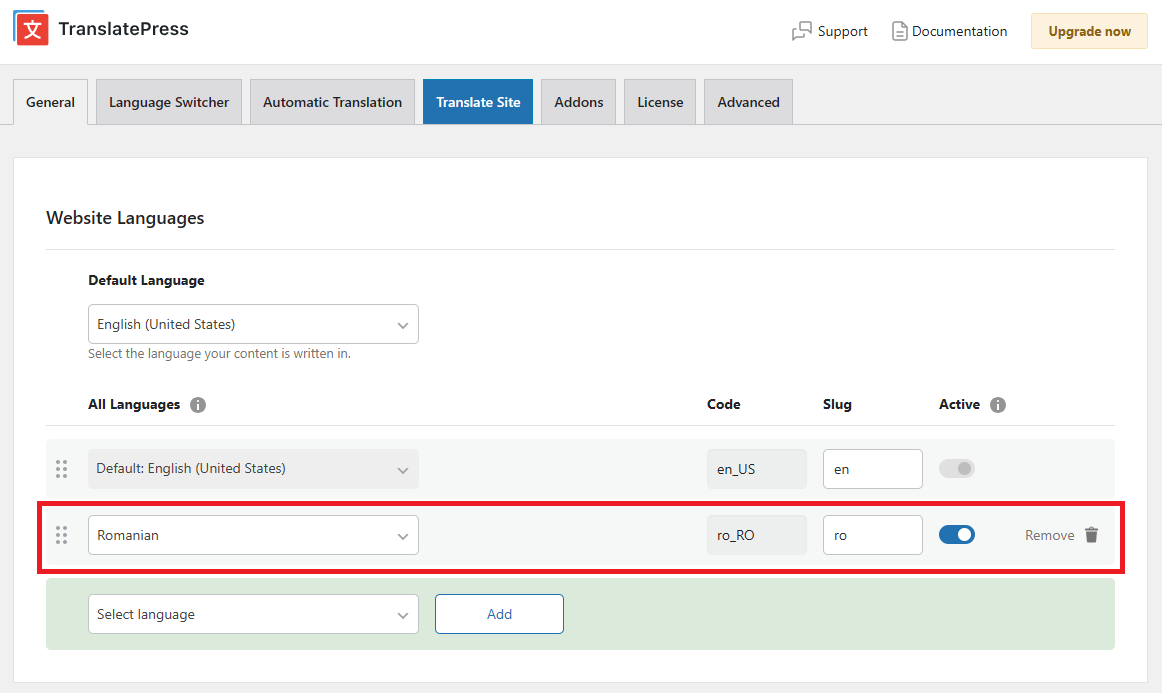The height and width of the screenshot is (693, 1162).
Task: Switch to the Addons tab
Action: click(x=578, y=101)
